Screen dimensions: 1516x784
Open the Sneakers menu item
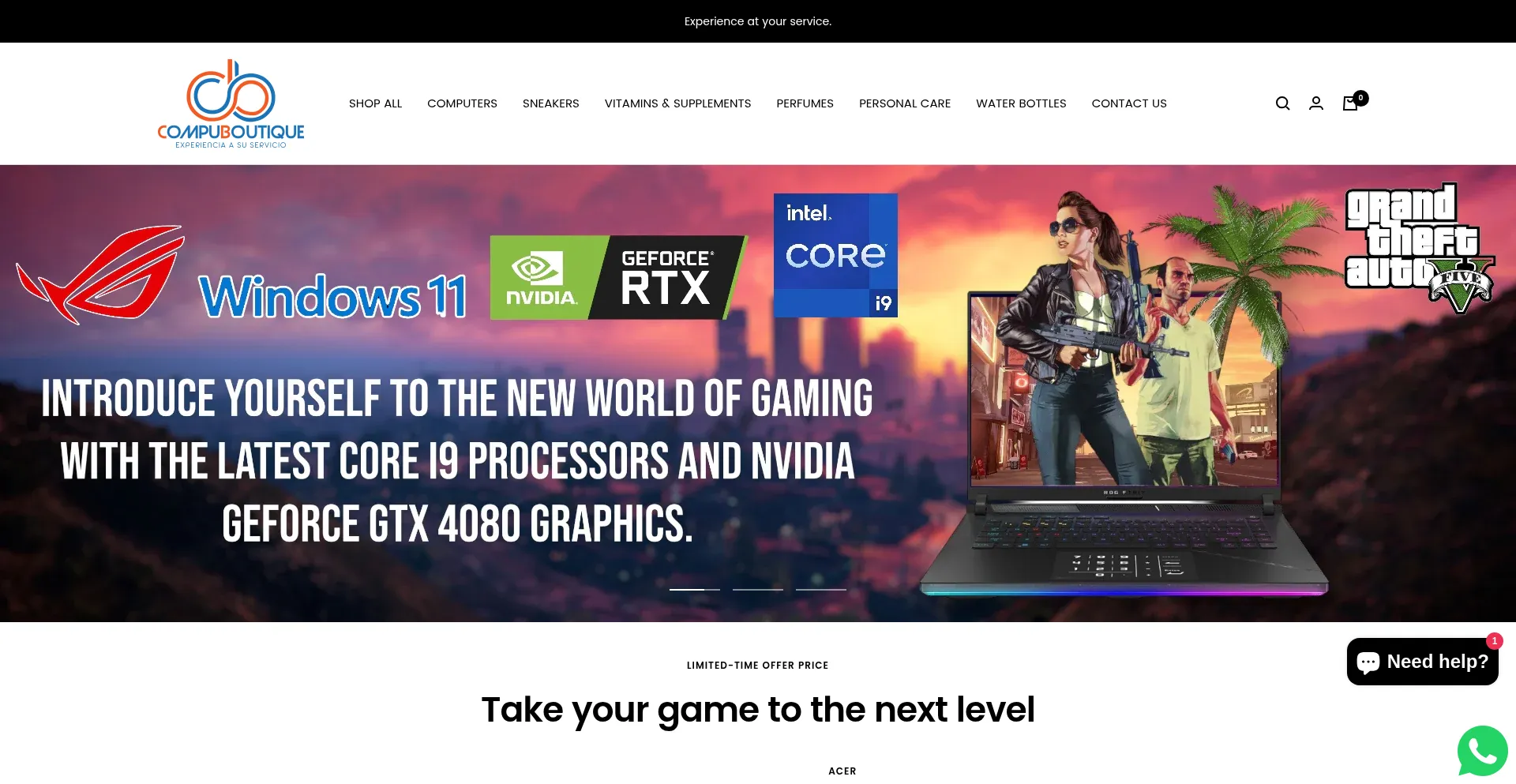[x=550, y=103]
